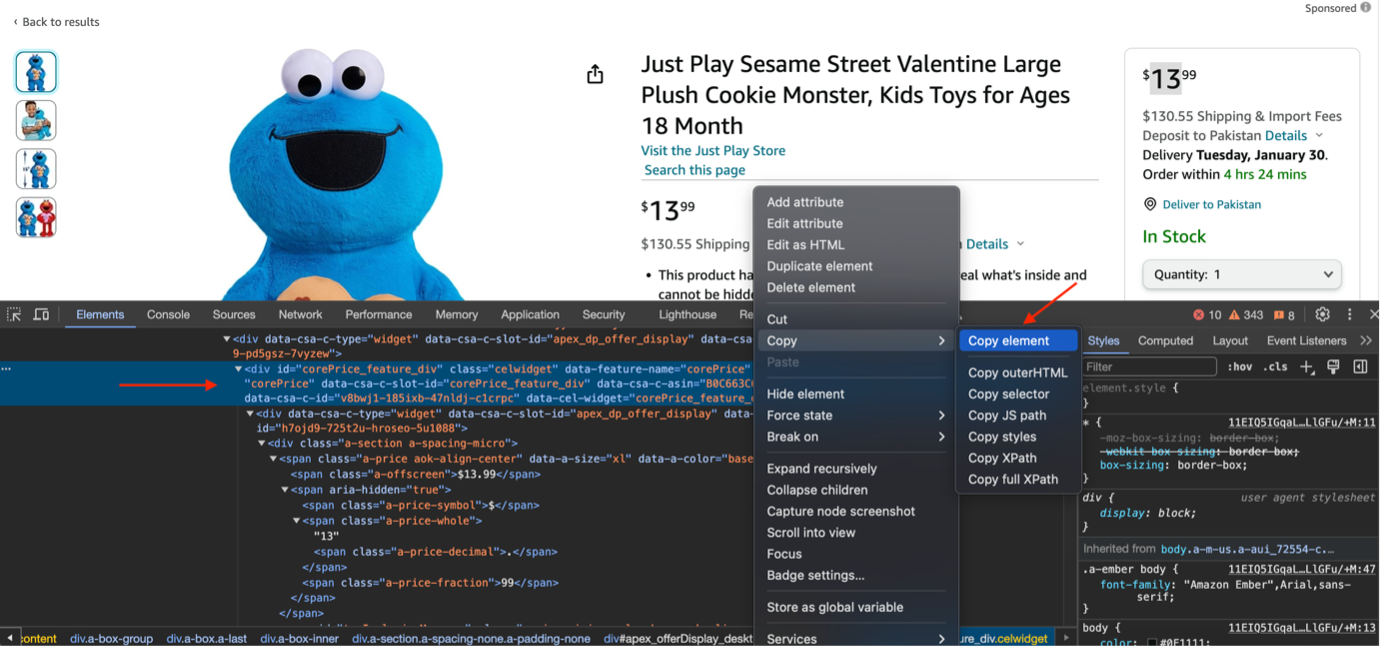Open the Services submenu

(856, 639)
